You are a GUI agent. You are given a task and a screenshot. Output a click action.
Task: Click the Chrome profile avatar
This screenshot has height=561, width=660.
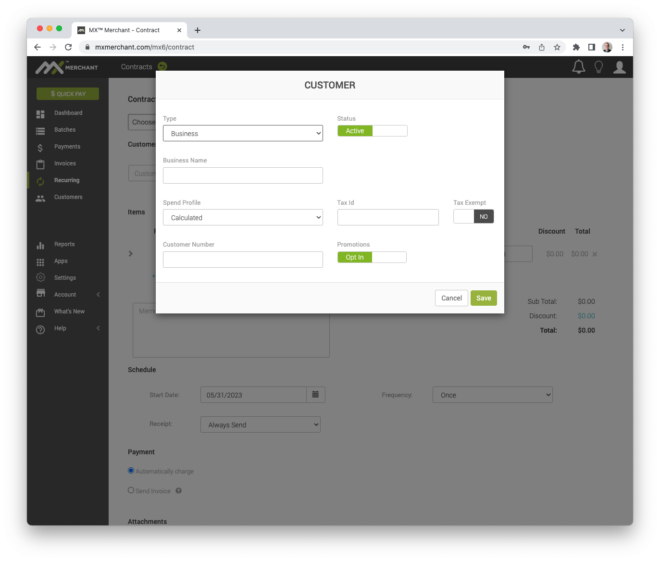click(607, 47)
